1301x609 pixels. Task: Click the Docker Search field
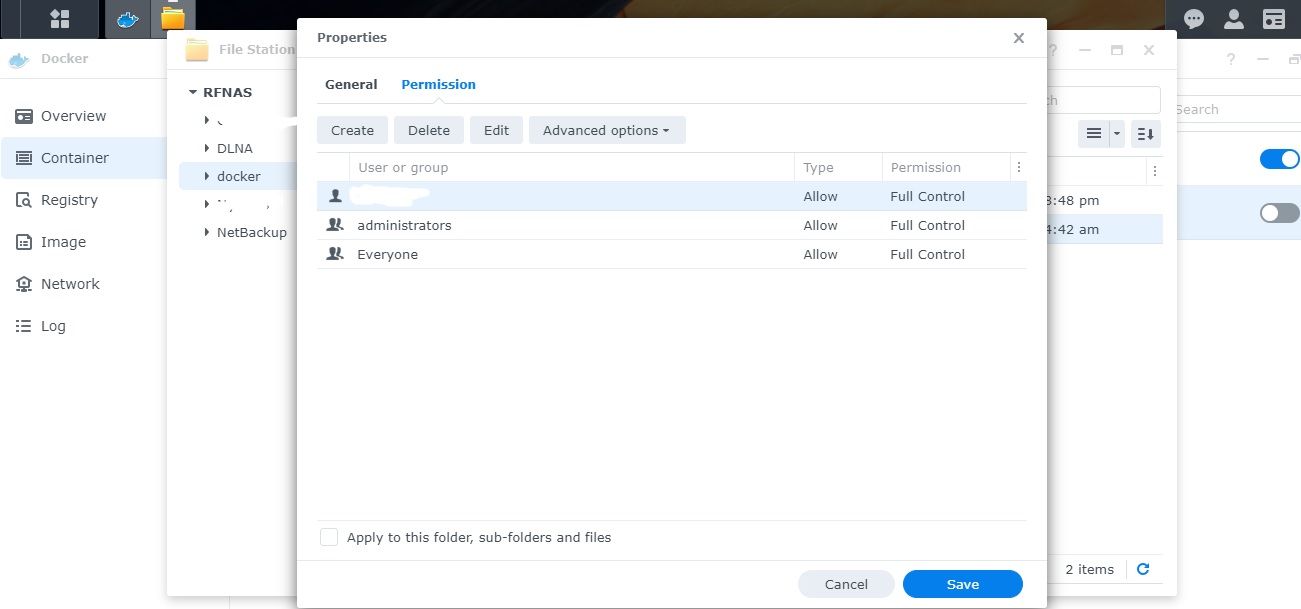click(x=1238, y=109)
